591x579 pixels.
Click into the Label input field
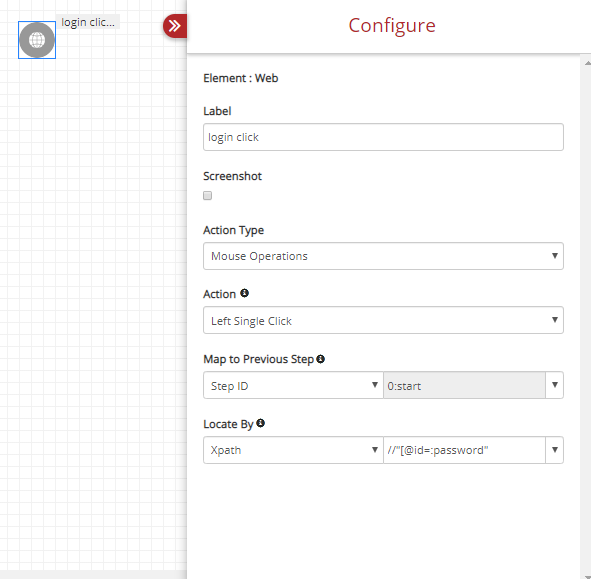[383, 137]
